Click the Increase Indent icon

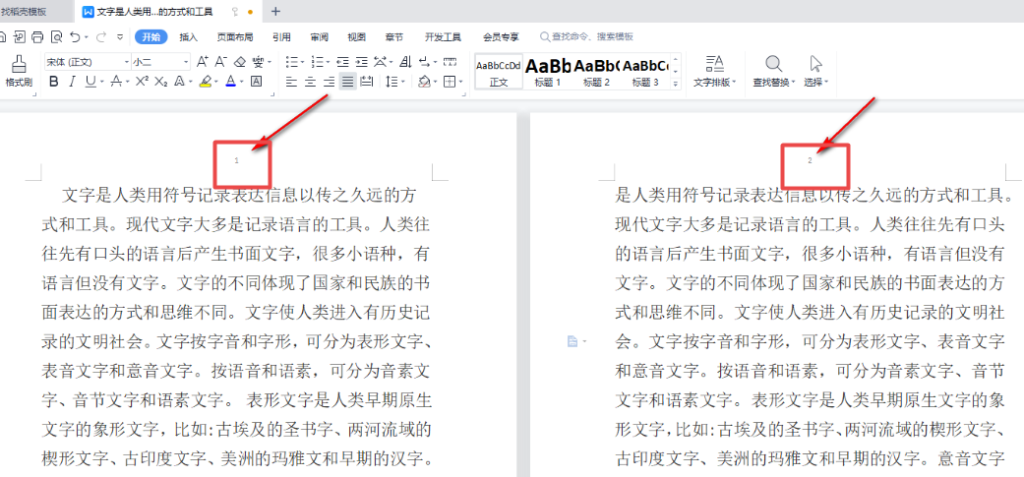coord(361,62)
